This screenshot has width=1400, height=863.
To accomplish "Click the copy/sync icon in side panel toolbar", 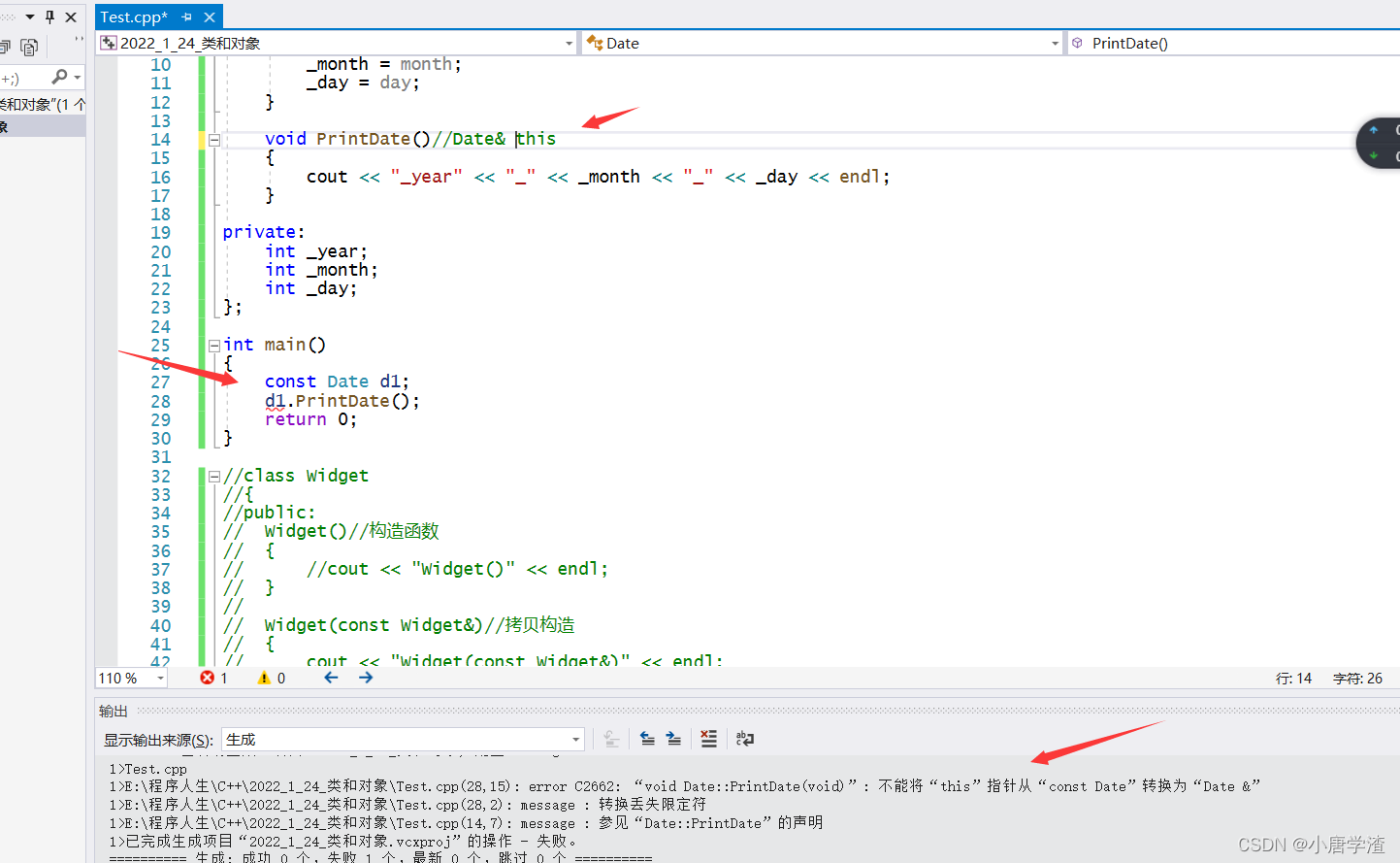I will [x=29, y=47].
